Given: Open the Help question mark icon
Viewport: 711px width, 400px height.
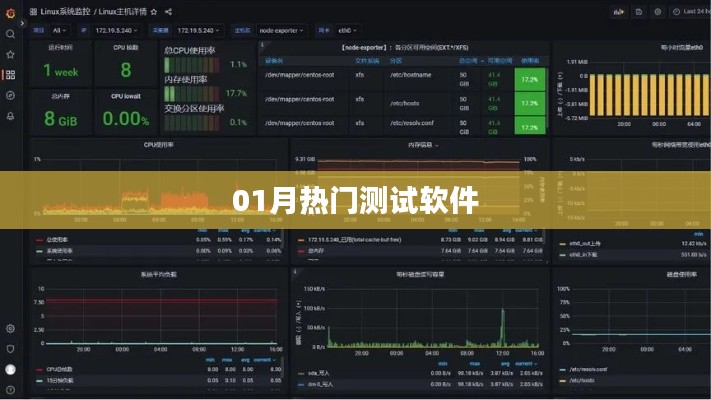Looking at the screenshot, I should [x=10, y=390].
